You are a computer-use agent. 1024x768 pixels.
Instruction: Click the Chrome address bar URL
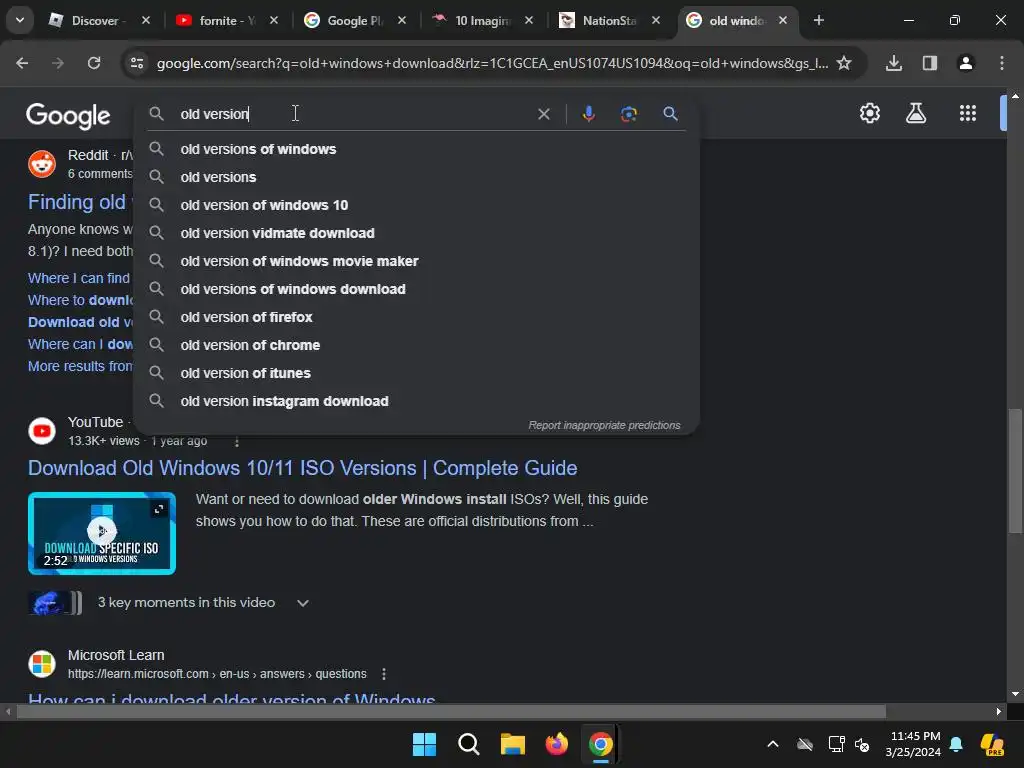click(x=492, y=63)
